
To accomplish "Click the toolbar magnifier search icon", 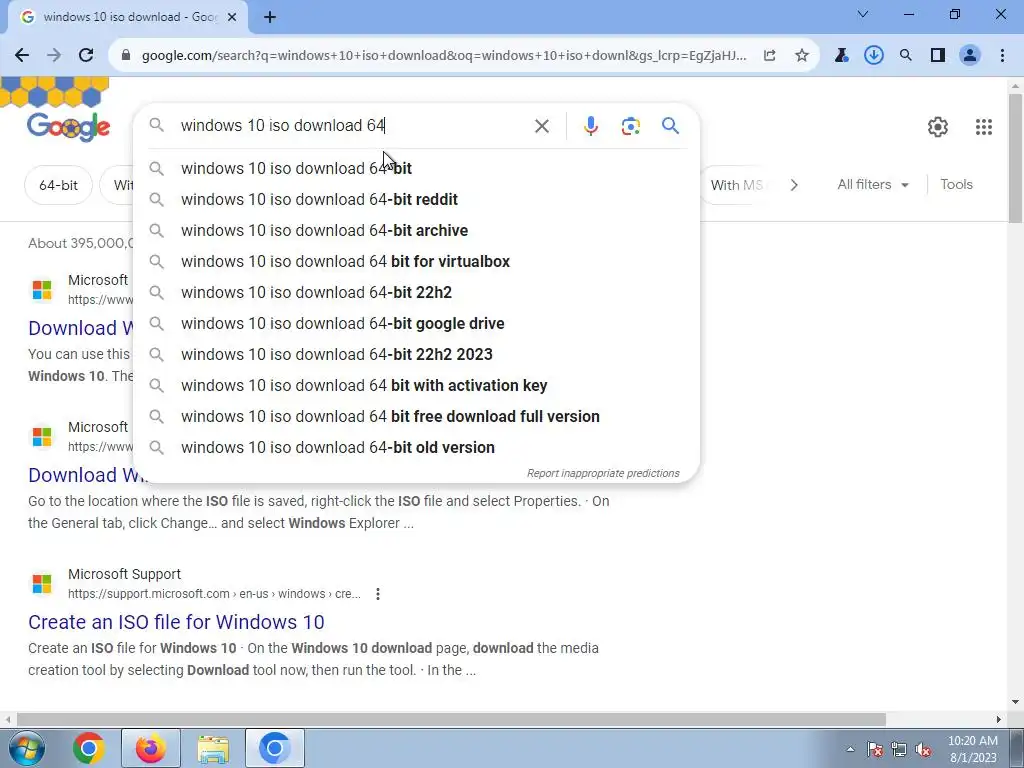I will click(905, 56).
